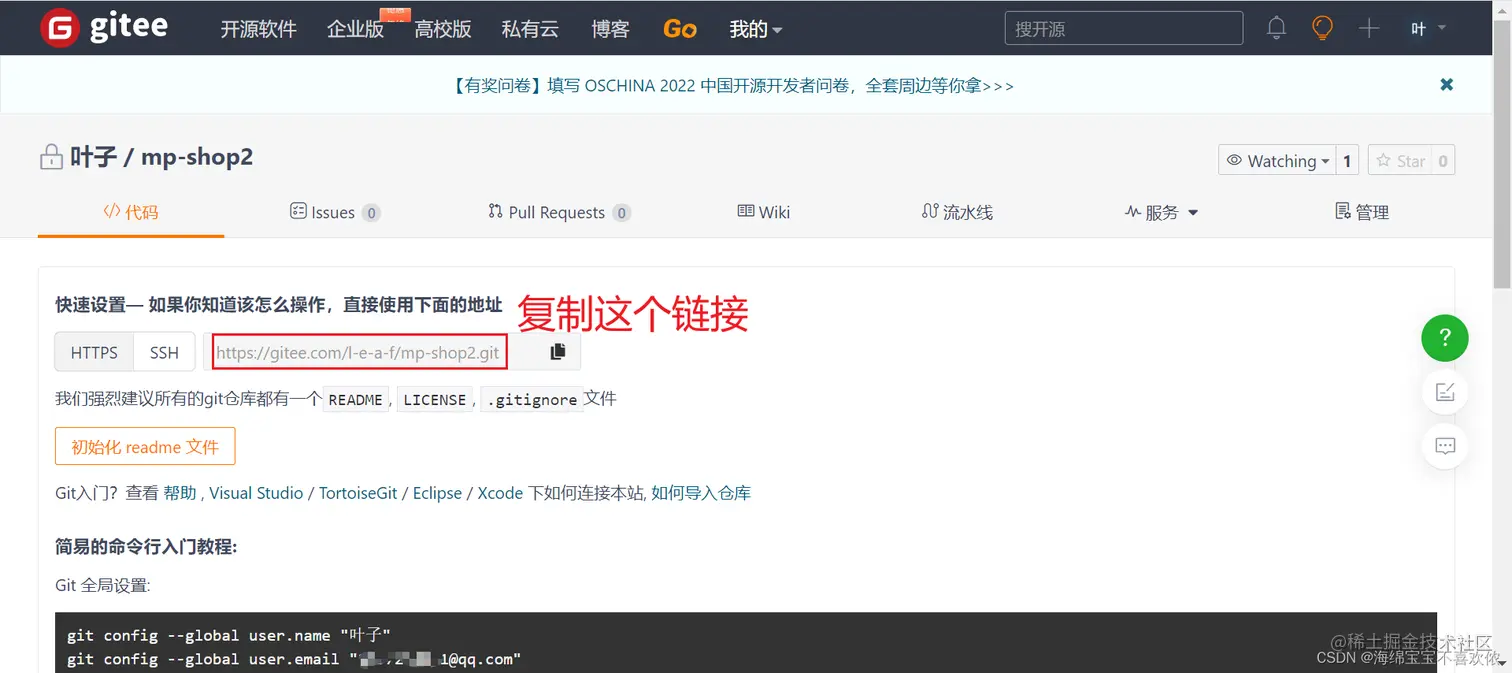The height and width of the screenshot is (673, 1512).
Task: Click the 初始化 readme 文件 button
Action: 144,446
